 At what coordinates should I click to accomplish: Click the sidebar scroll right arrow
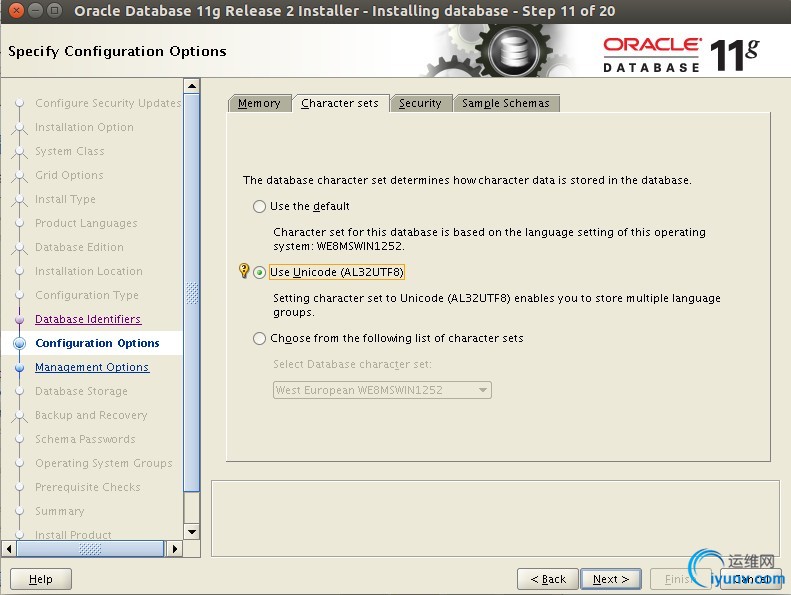coord(174,548)
